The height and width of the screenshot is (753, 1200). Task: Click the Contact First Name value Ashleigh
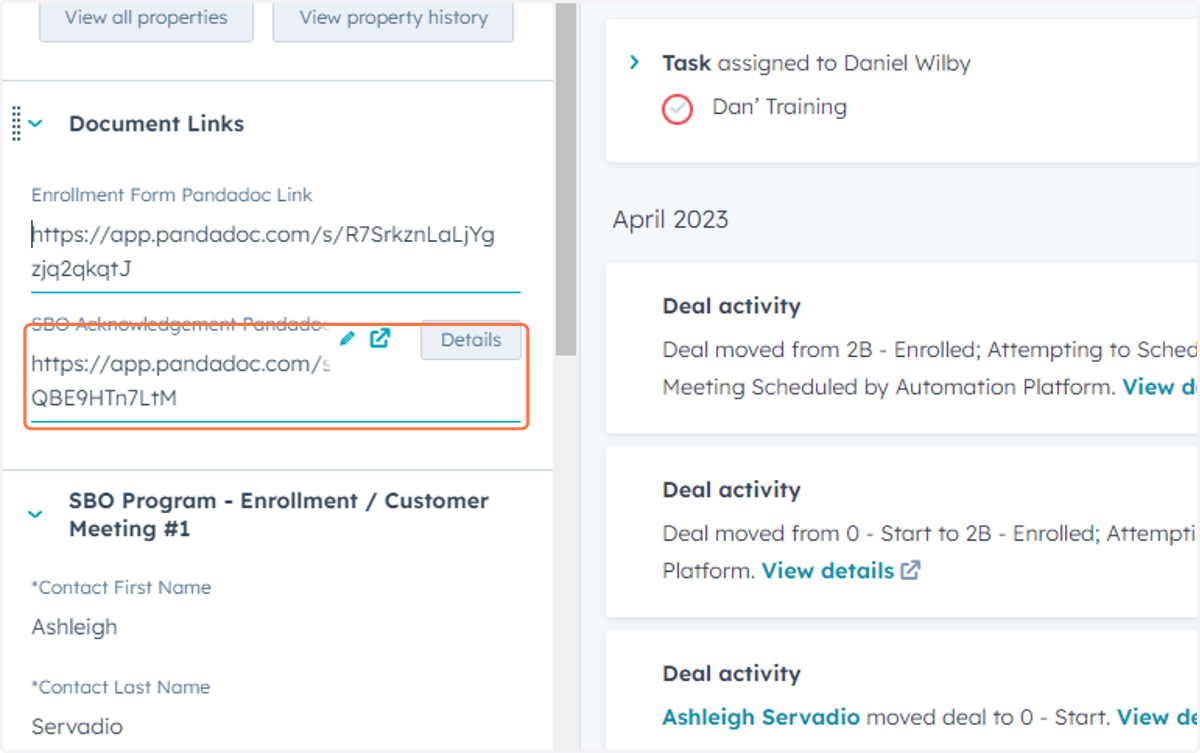74,627
